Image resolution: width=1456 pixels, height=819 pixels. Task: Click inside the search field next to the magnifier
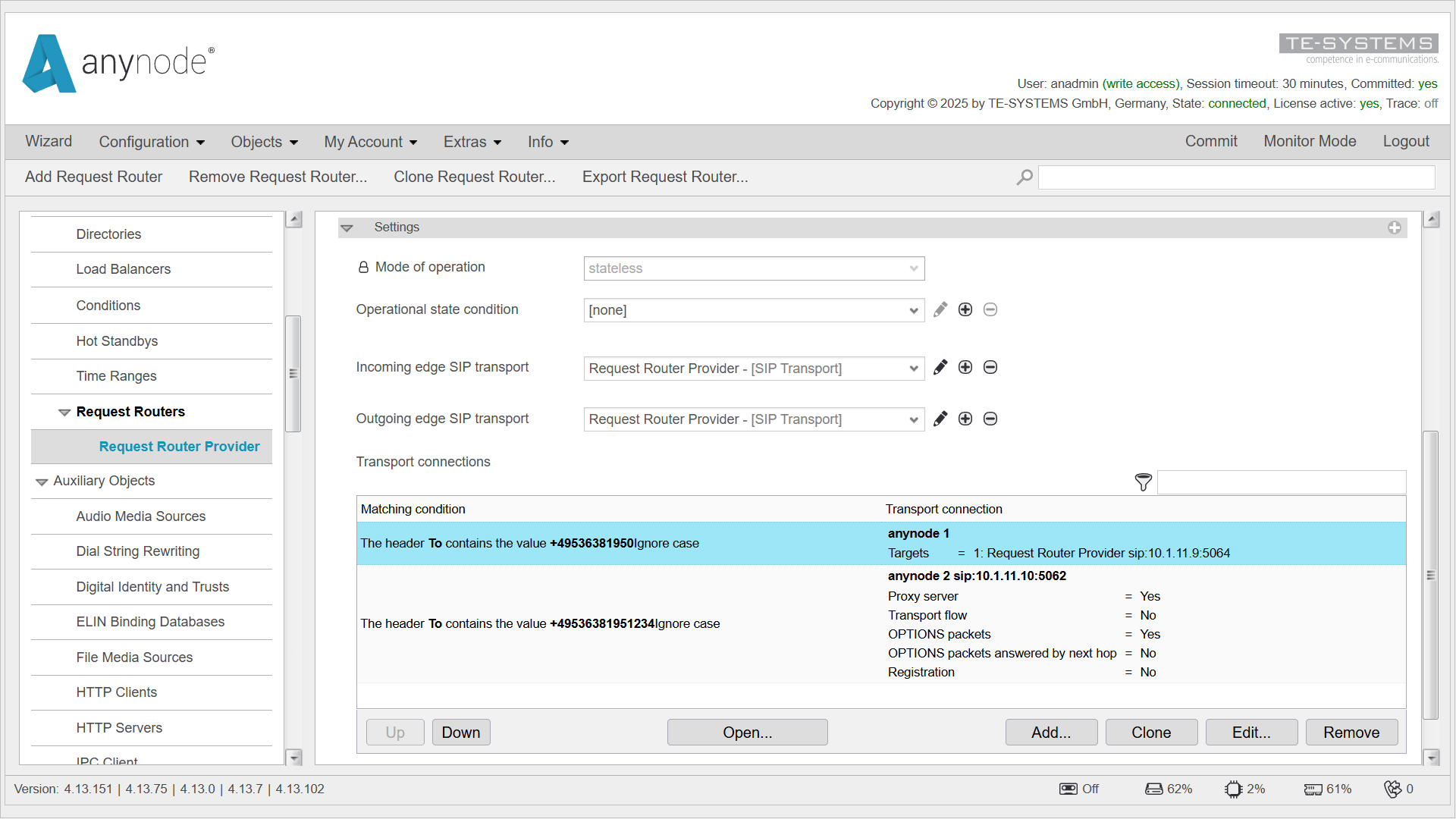pyautogui.click(x=1235, y=177)
